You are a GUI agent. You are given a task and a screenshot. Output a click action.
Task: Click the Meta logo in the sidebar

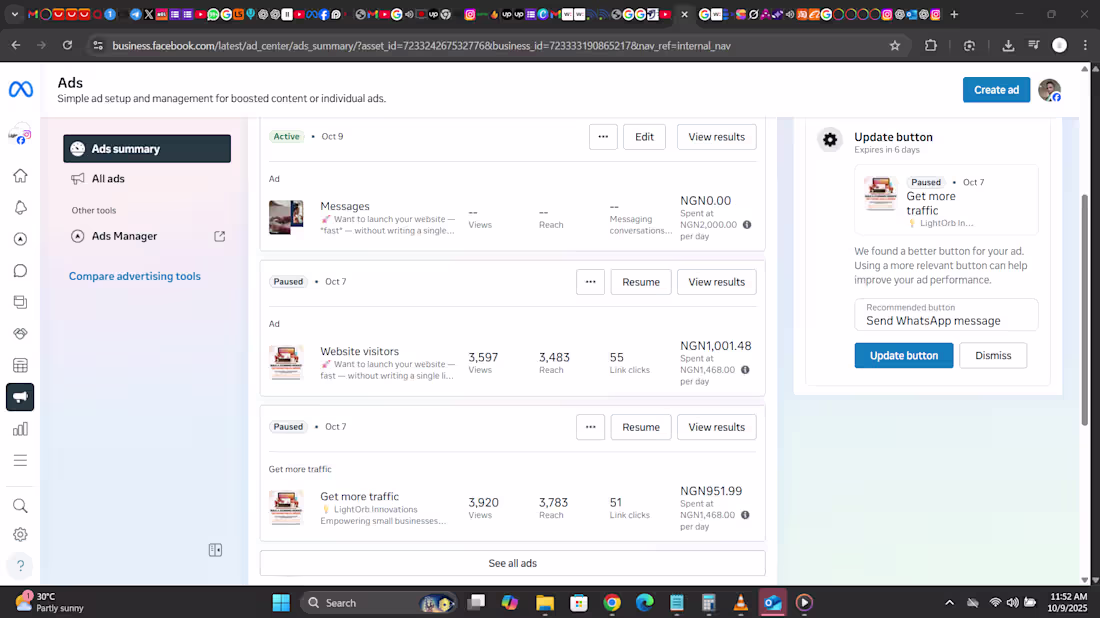(x=20, y=89)
